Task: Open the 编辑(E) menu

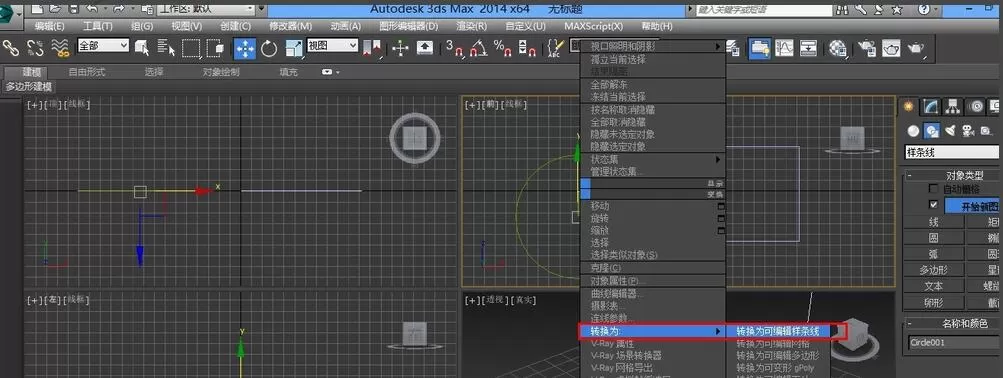Action: [49, 26]
